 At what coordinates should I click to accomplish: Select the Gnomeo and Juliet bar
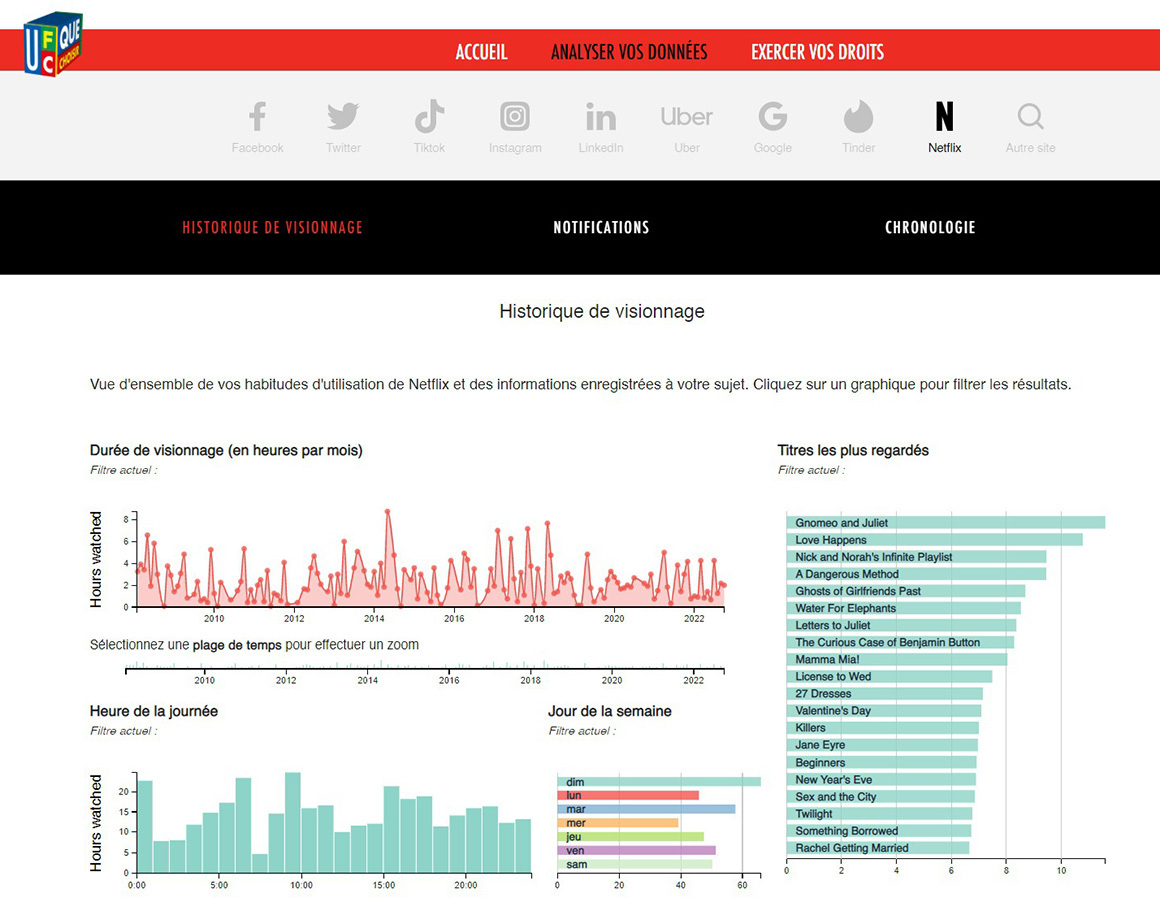pos(945,522)
